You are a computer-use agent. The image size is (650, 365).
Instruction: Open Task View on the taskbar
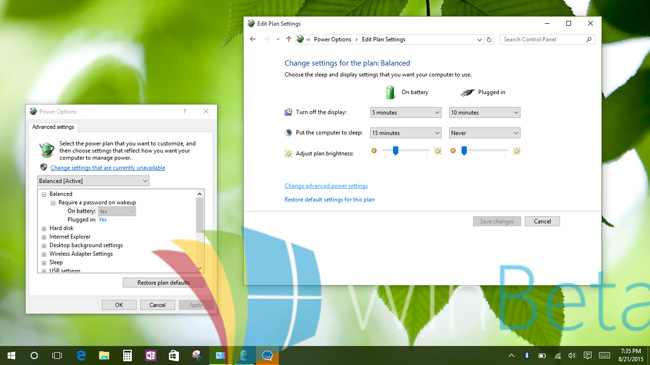57,355
